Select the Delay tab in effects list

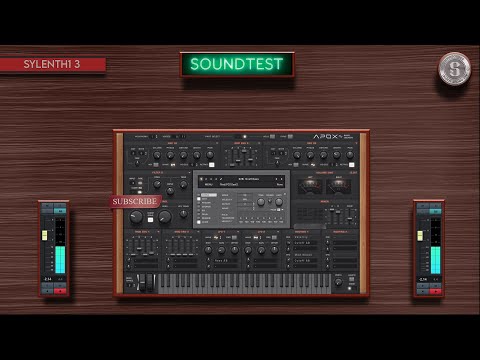click(x=205, y=214)
